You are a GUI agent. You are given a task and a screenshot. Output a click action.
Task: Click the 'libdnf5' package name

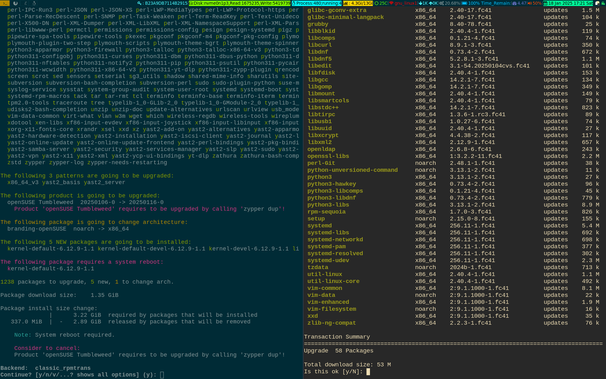point(320,59)
